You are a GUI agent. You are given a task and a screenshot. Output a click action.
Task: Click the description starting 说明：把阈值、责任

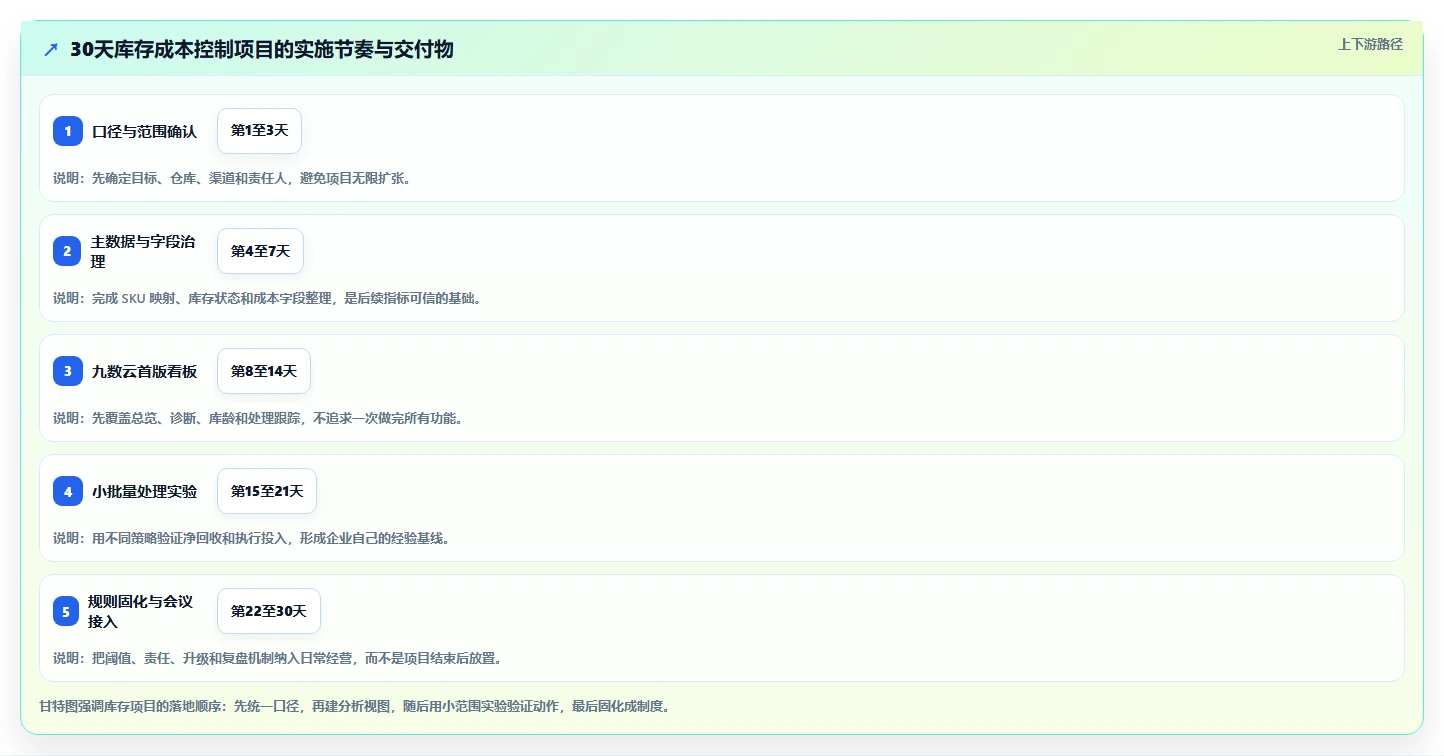click(278, 658)
